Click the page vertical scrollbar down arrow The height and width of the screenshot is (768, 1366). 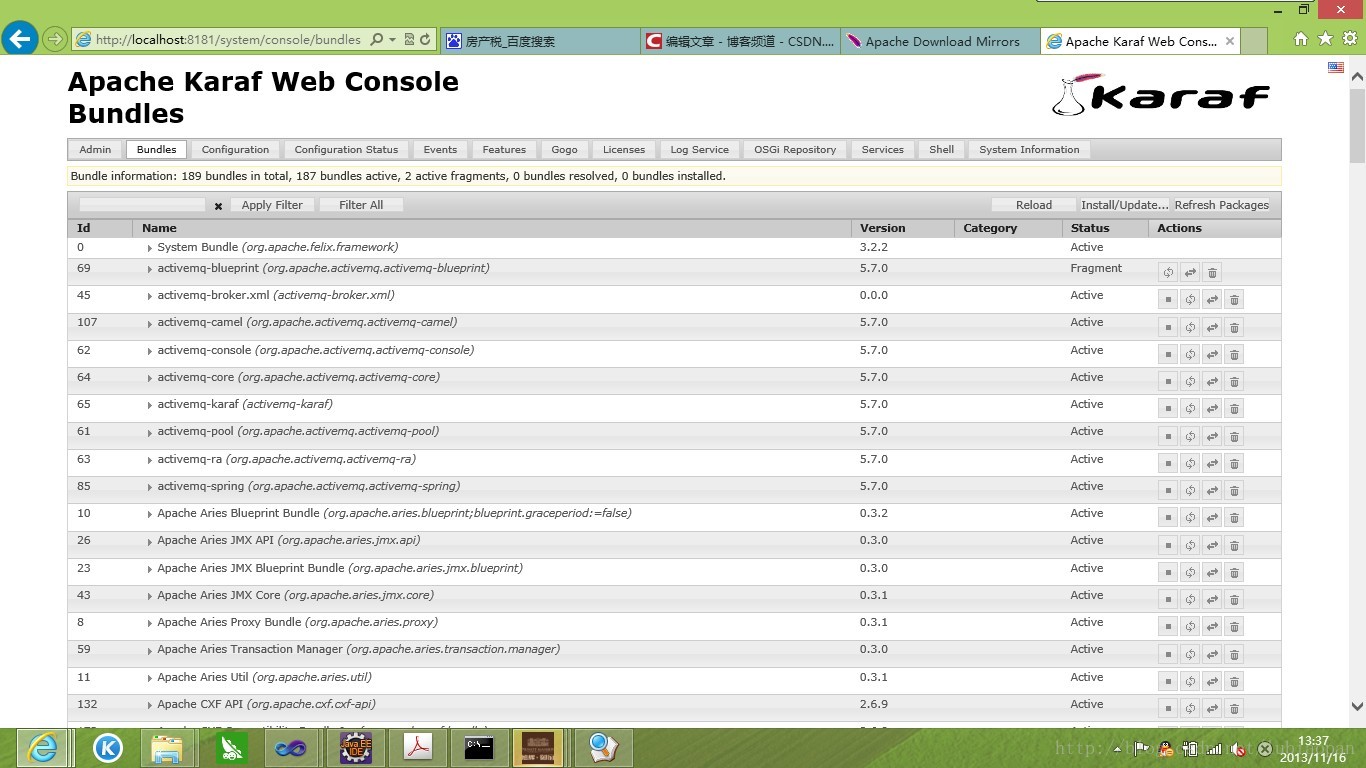point(1357,706)
